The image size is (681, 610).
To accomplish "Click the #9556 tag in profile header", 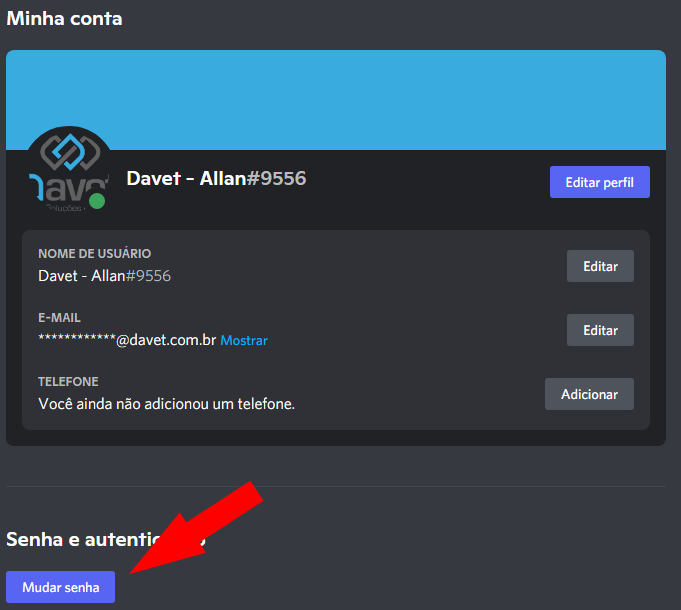I will tap(276, 179).
